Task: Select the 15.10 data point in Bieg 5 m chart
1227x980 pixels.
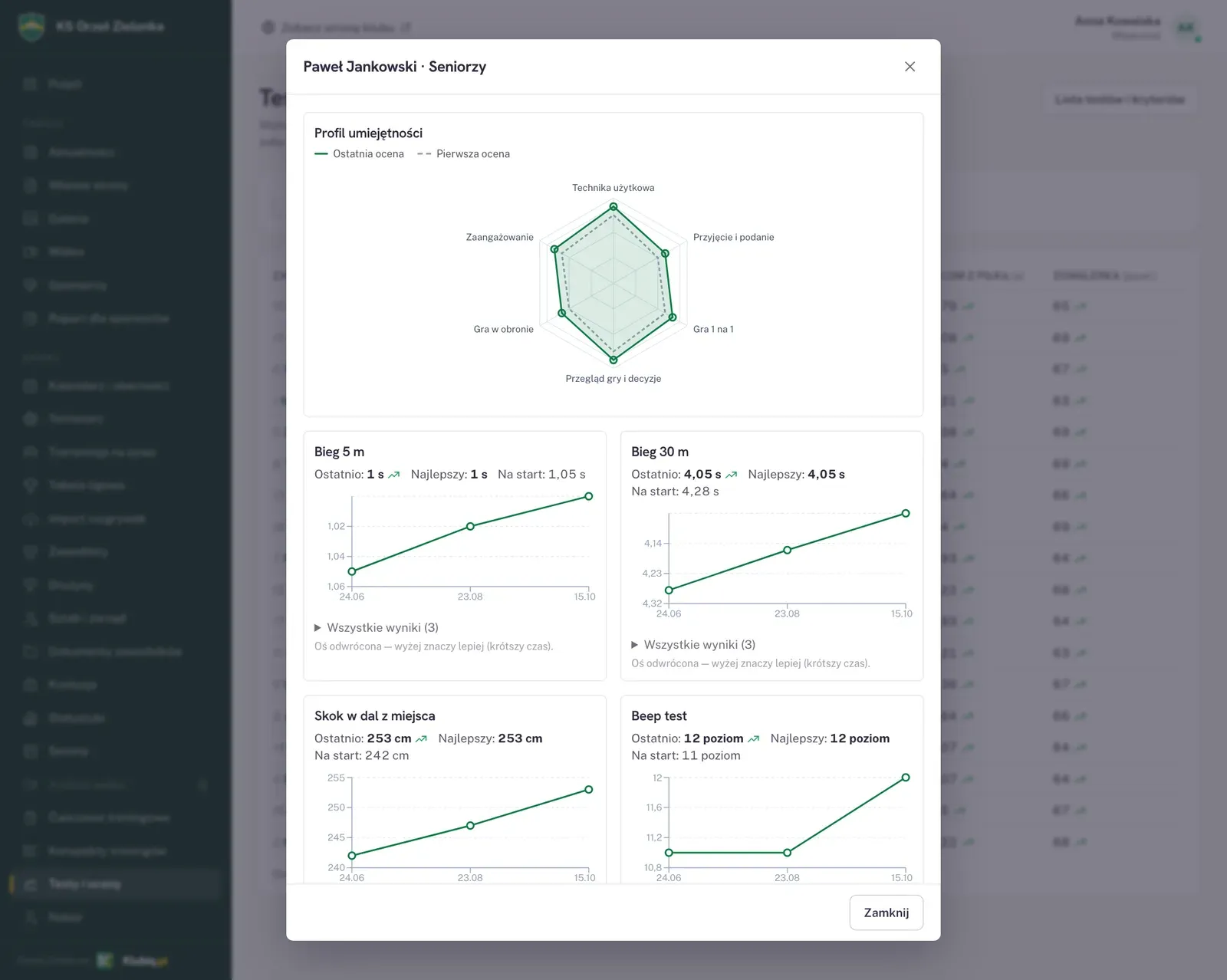Action: [x=588, y=496]
